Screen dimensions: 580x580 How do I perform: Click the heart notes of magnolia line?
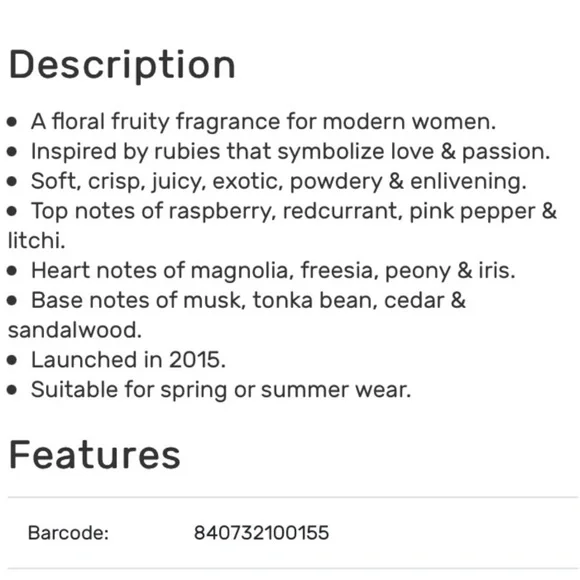(273, 271)
